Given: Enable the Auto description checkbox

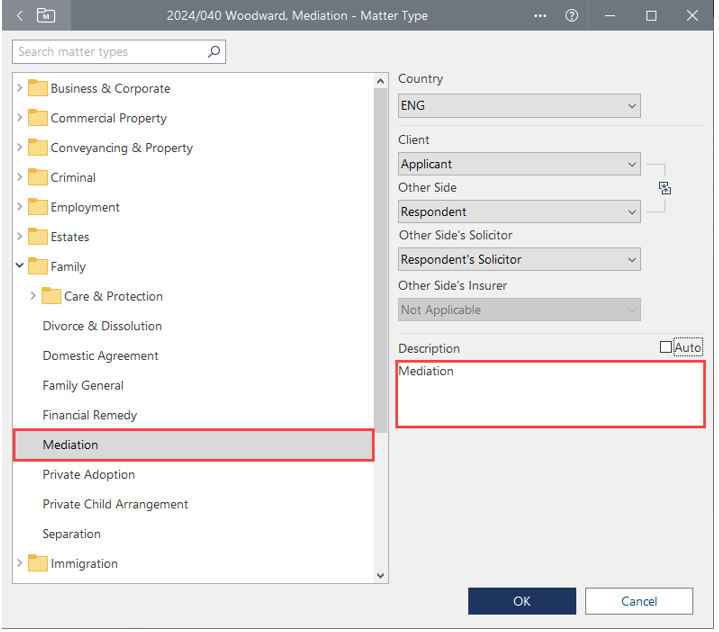Looking at the screenshot, I should click(x=666, y=348).
